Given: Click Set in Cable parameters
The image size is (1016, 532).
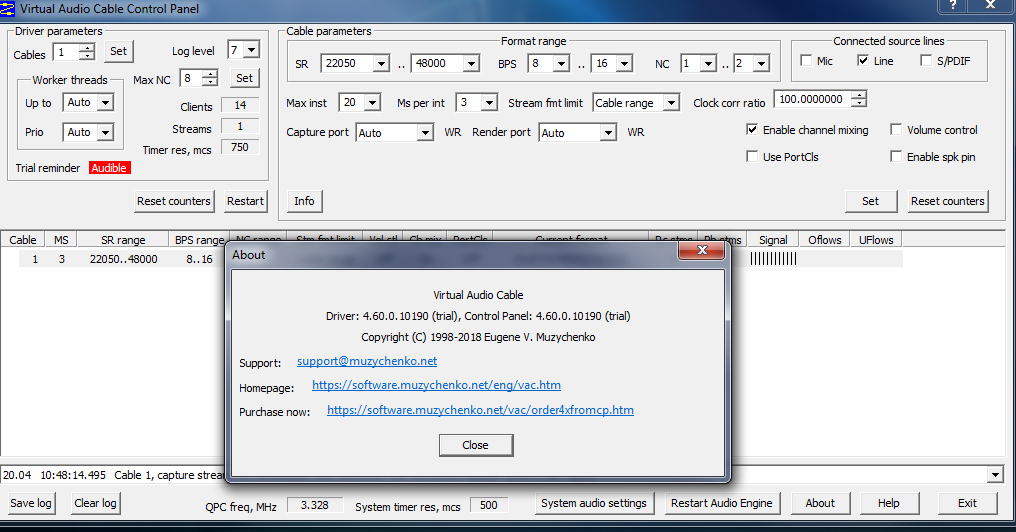Looking at the screenshot, I should coord(871,202).
